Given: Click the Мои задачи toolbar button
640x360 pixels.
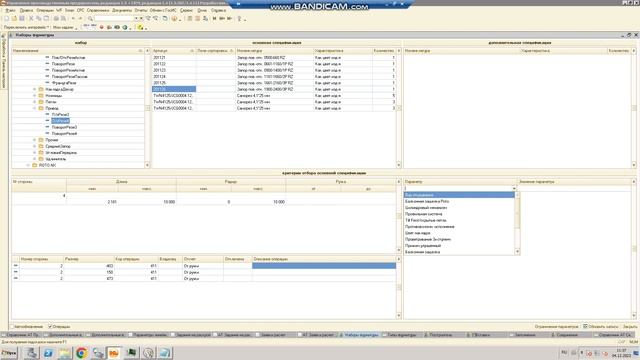Looking at the screenshot, I should point(64,27).
